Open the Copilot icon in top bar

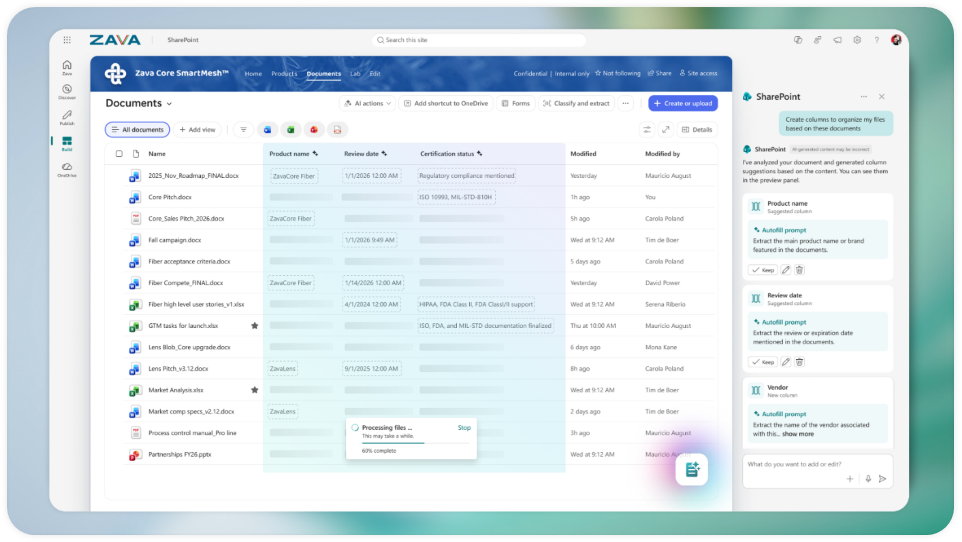tap(798, 40)
